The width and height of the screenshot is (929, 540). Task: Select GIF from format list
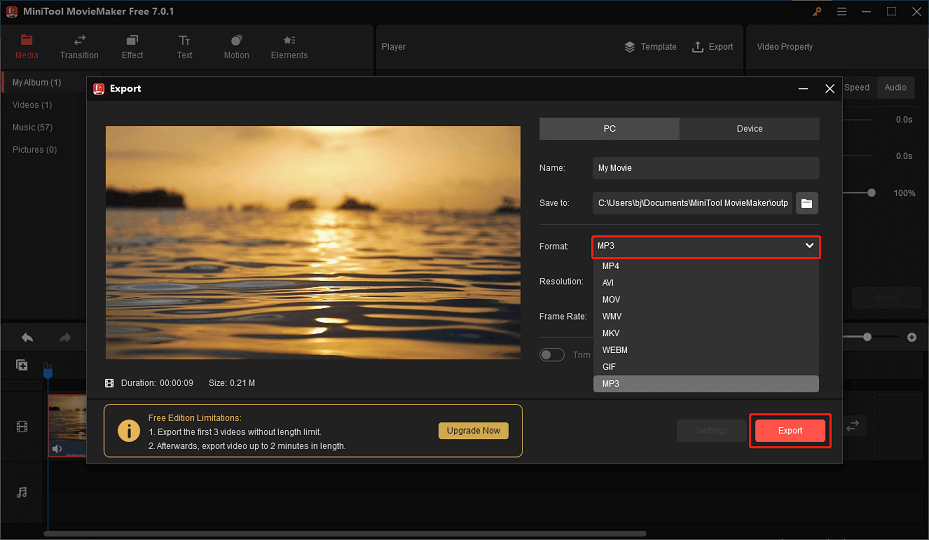(706, 367)
